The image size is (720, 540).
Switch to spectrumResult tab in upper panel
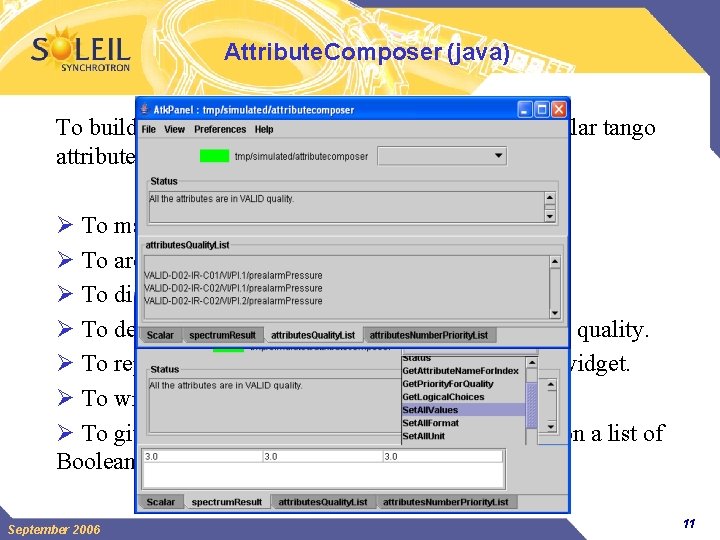point(222,335)
